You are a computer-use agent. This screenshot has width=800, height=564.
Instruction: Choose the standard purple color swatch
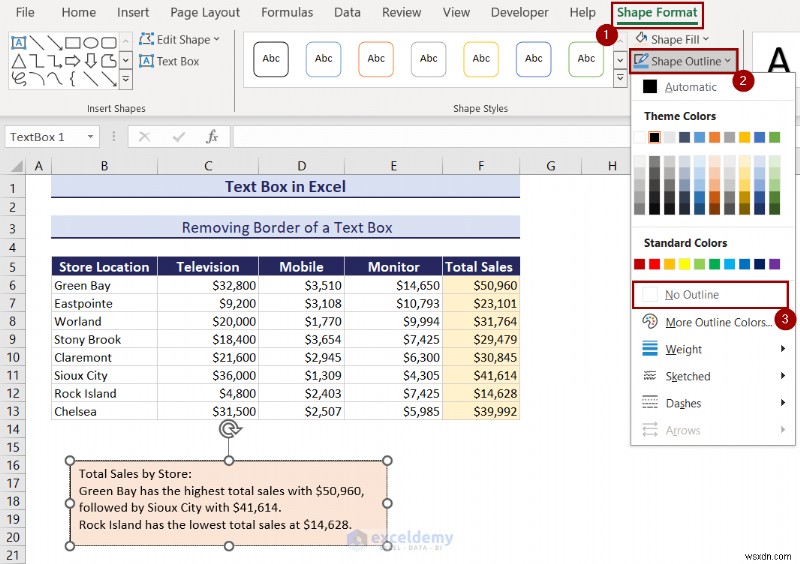[x=774, y=264]
